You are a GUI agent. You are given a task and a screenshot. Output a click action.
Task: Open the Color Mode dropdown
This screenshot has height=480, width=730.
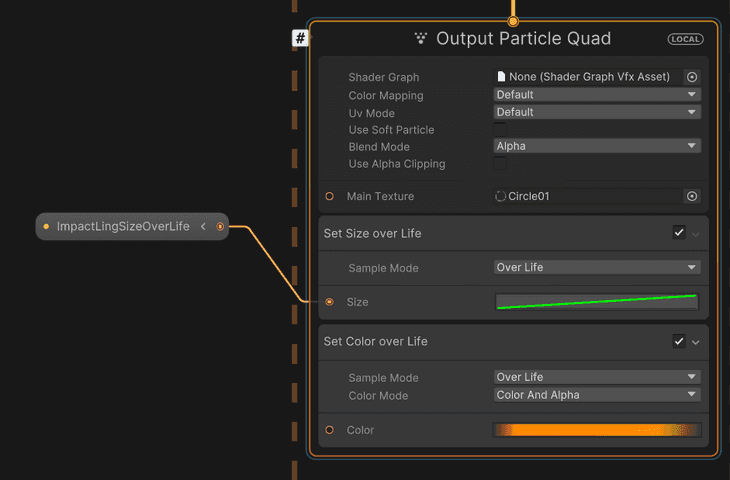[x=597, y=395]
